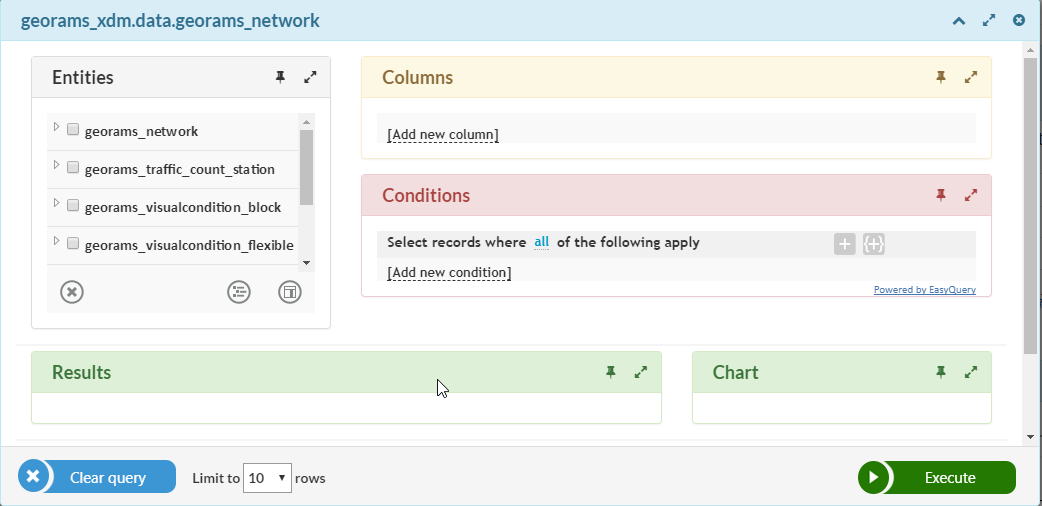Click the 'all' condition linking selector
The height and width of the screenshot is (506, 1042).
tap(542, 242)
